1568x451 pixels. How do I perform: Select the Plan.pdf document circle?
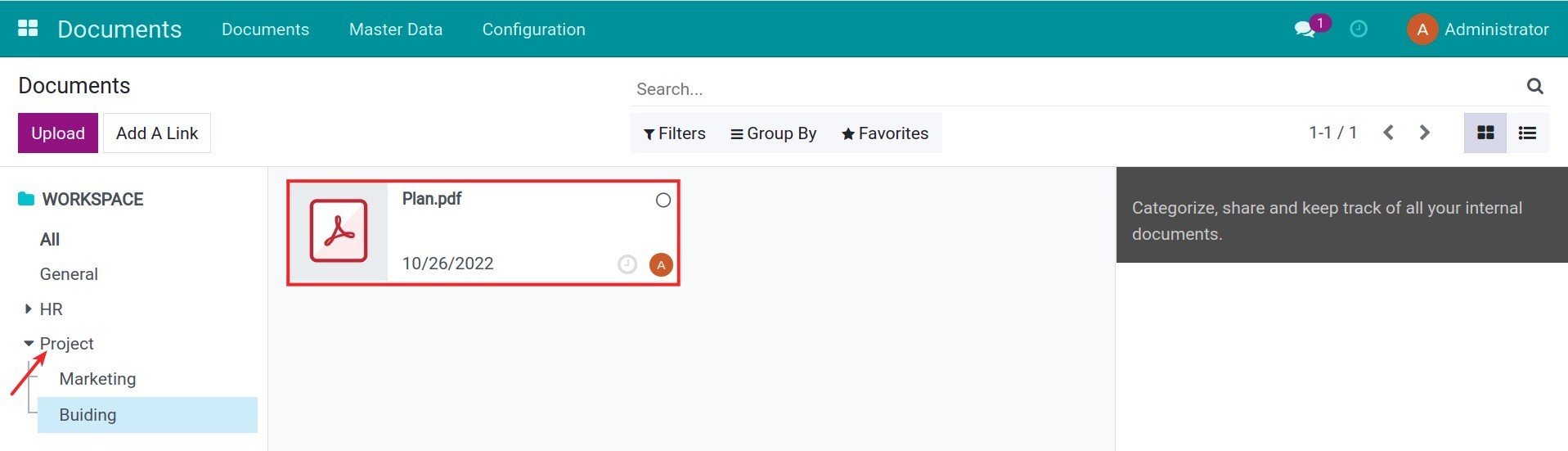pyautogui.click(x=663, y=201)
